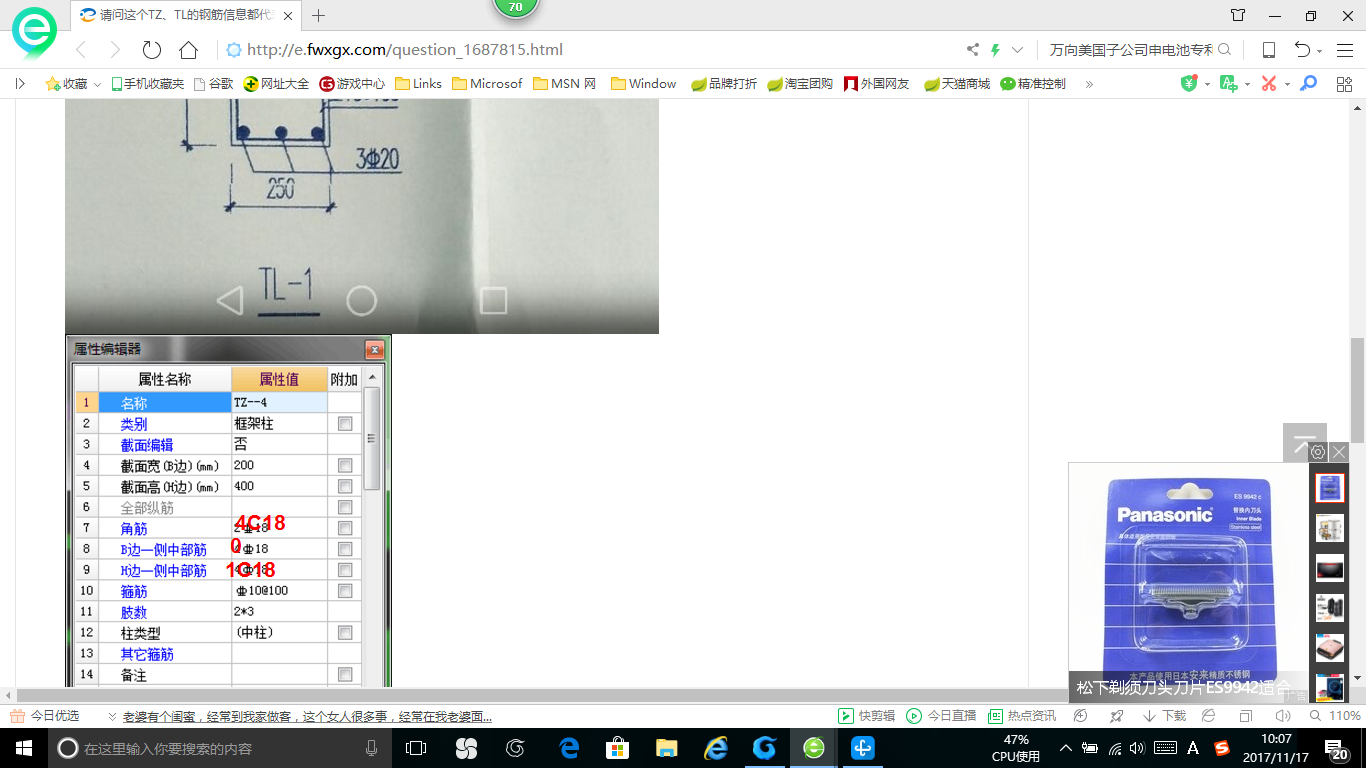Image resolution: width=1366 pixels, height=768 pixels.
Task: Show more bookmarks with » chevron
Action: click(1089, 84)
